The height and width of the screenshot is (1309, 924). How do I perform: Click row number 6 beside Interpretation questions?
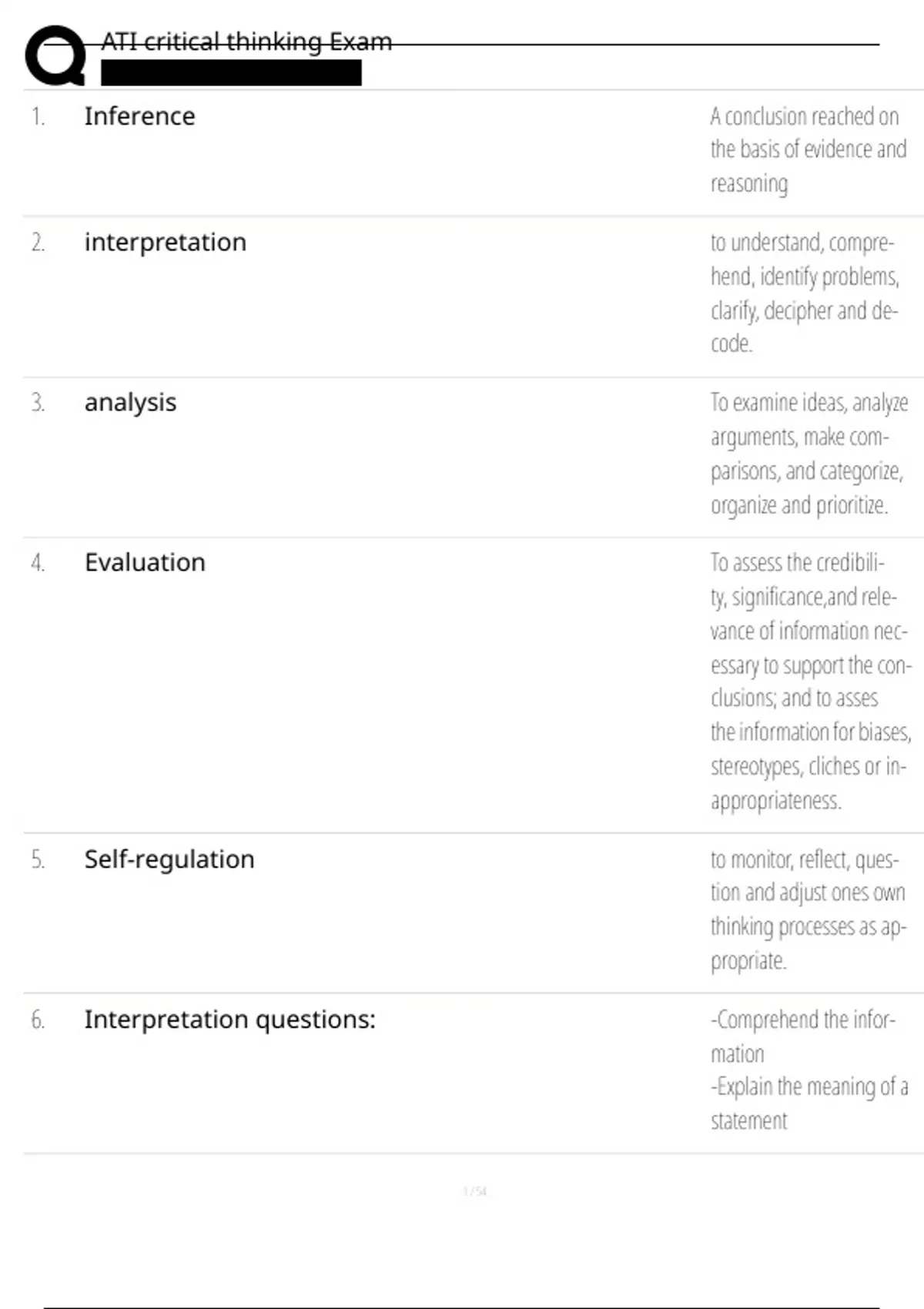[38, 1019]
